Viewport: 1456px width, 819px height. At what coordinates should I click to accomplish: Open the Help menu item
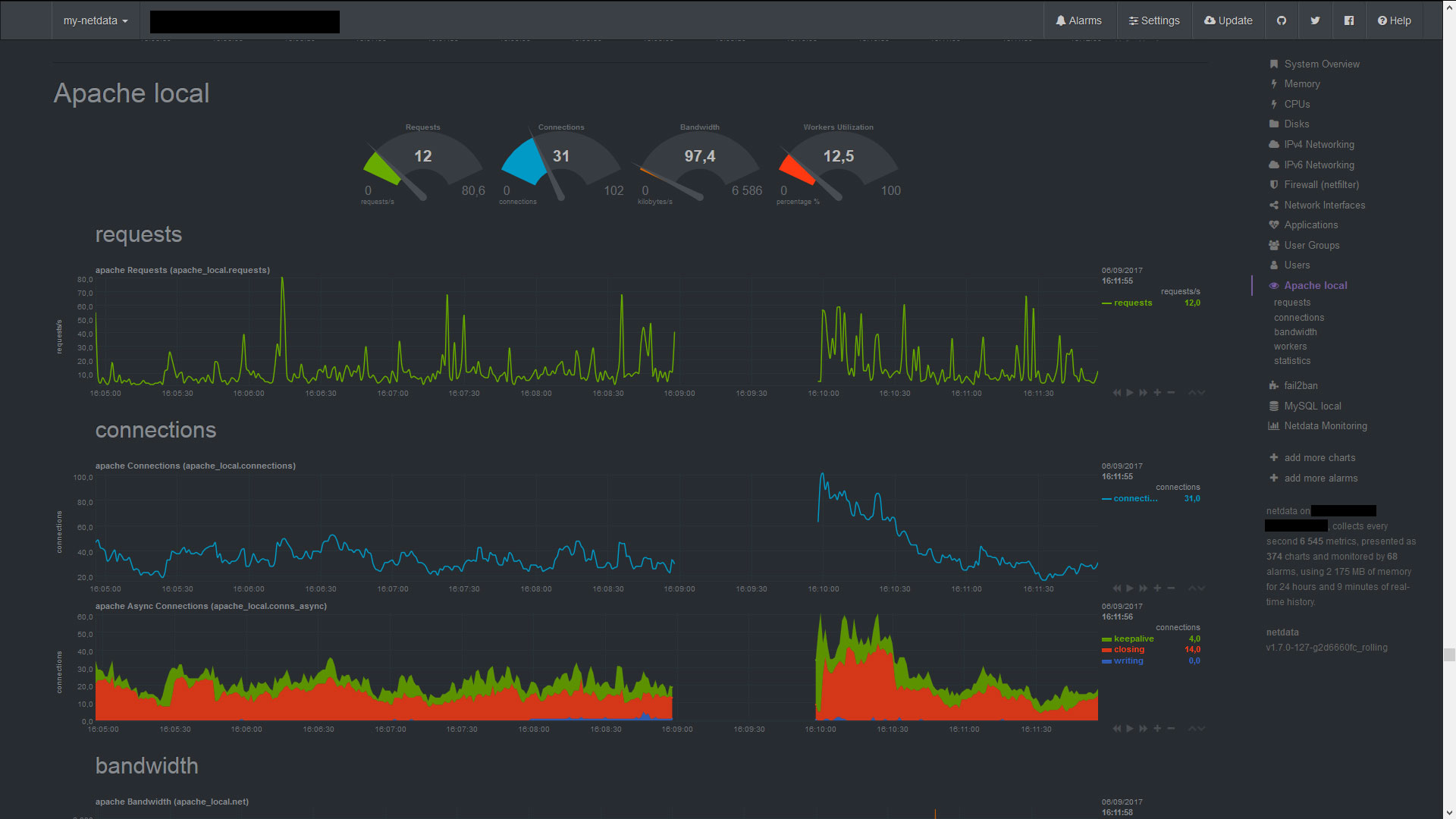pyautogui.click(x=1394, y=20)
